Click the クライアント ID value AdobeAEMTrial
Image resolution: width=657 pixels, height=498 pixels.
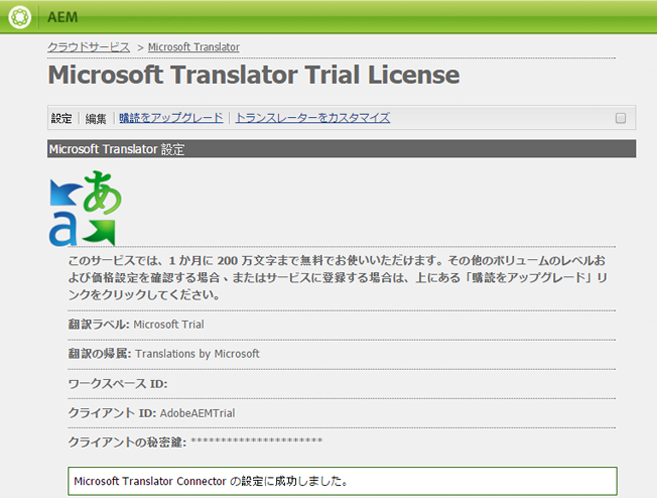tap(197, 413)
